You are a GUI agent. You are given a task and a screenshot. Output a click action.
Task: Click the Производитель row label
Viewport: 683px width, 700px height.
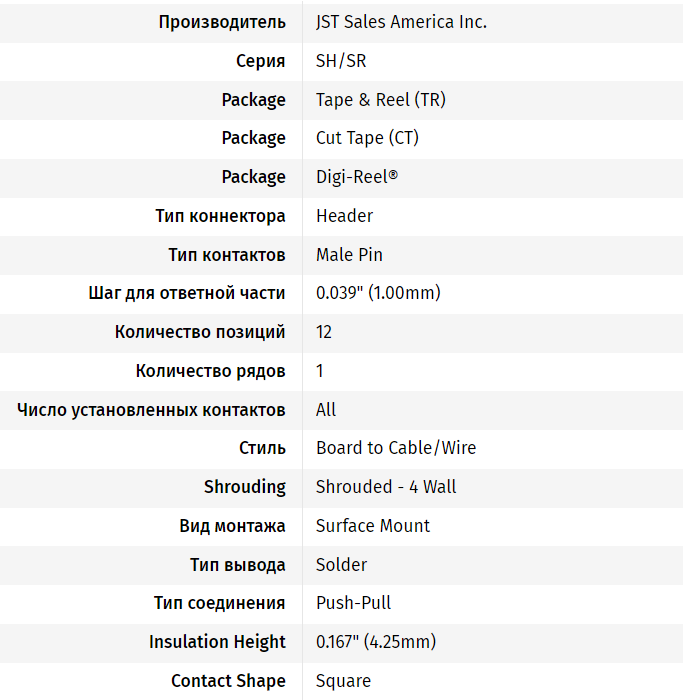222,22
